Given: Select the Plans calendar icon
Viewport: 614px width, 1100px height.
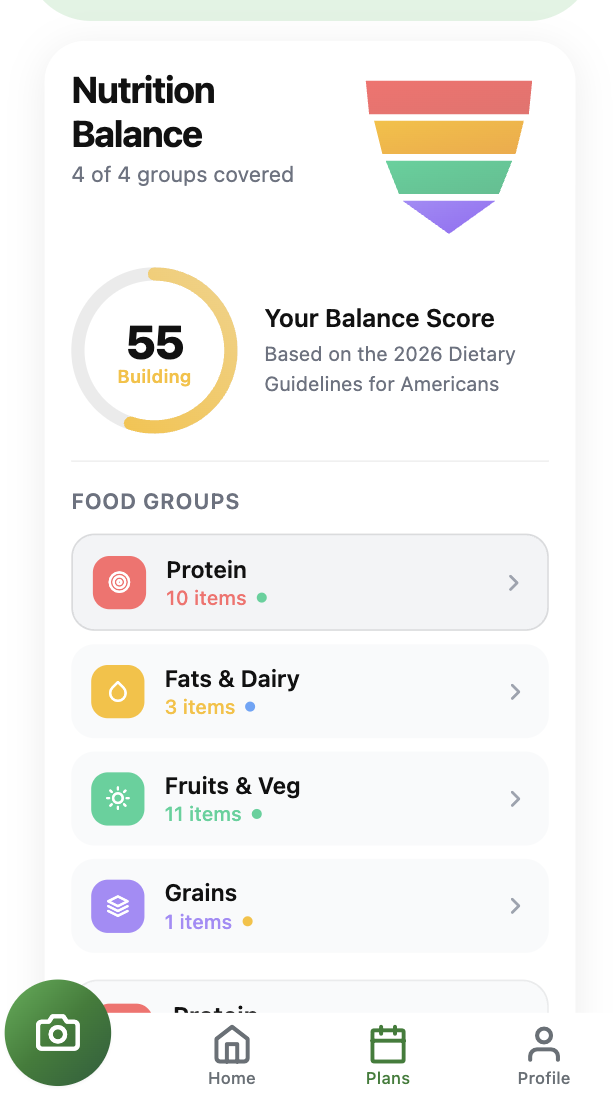Looking at the screenshot, I should click(387, 1043).
